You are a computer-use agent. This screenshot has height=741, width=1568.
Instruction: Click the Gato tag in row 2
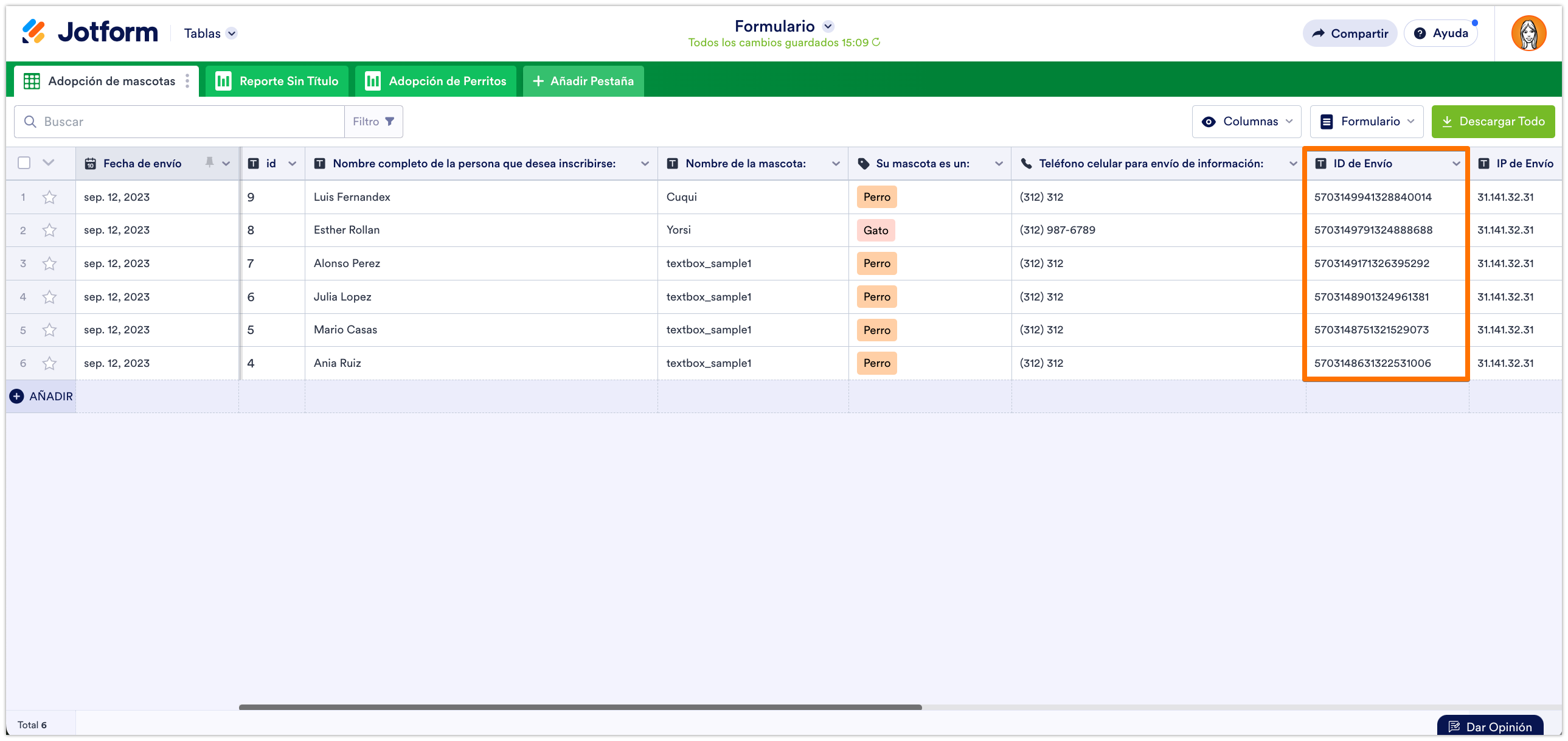pyautogui.click(x=875, y=231)
